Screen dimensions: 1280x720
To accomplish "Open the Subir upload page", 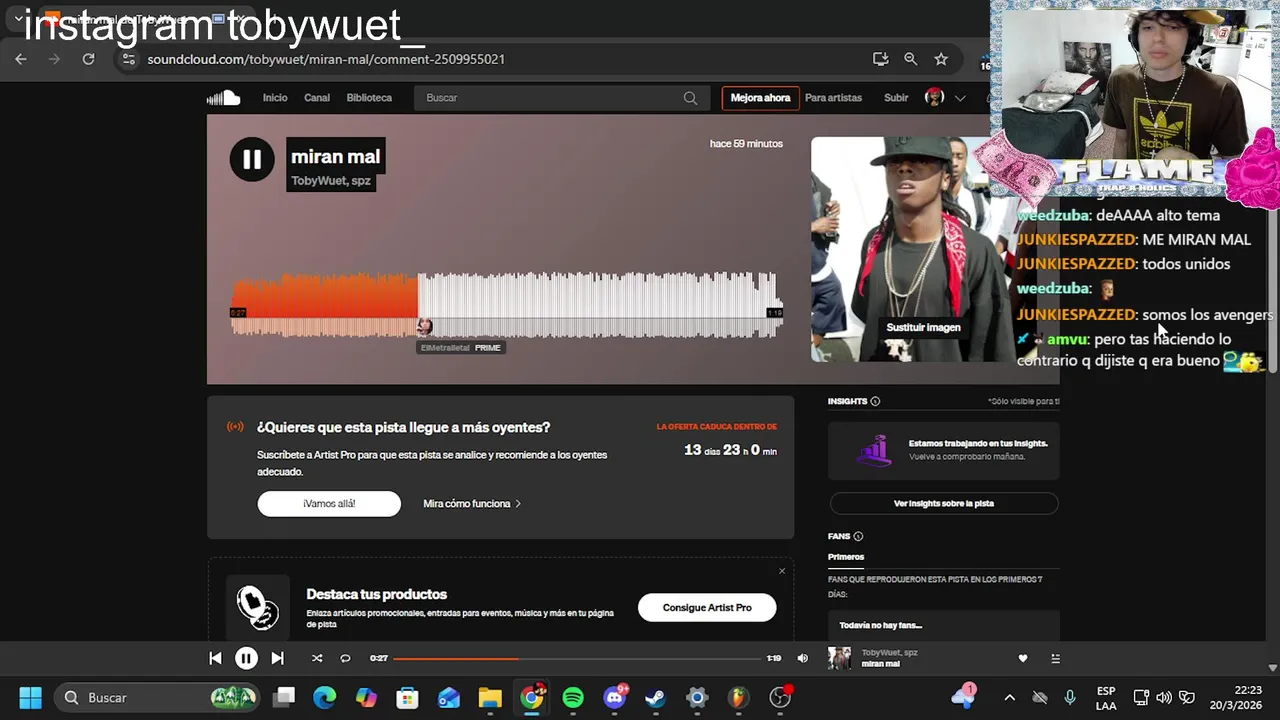I will (x=896, y=98).
